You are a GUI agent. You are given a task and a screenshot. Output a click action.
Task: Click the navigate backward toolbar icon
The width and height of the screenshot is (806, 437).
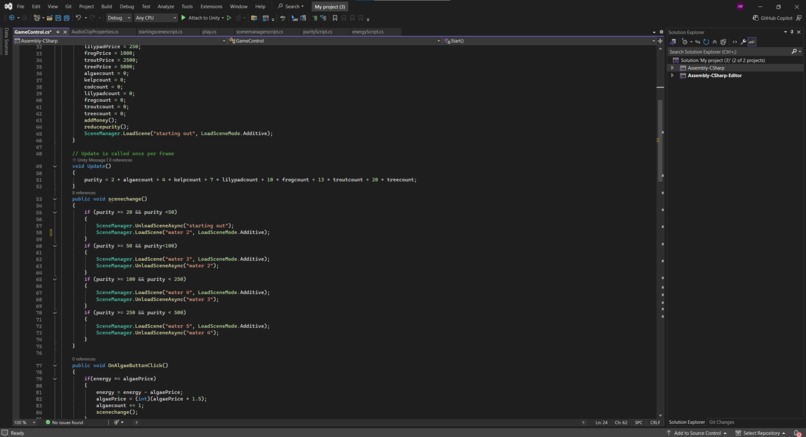click(x=11, y=18)
